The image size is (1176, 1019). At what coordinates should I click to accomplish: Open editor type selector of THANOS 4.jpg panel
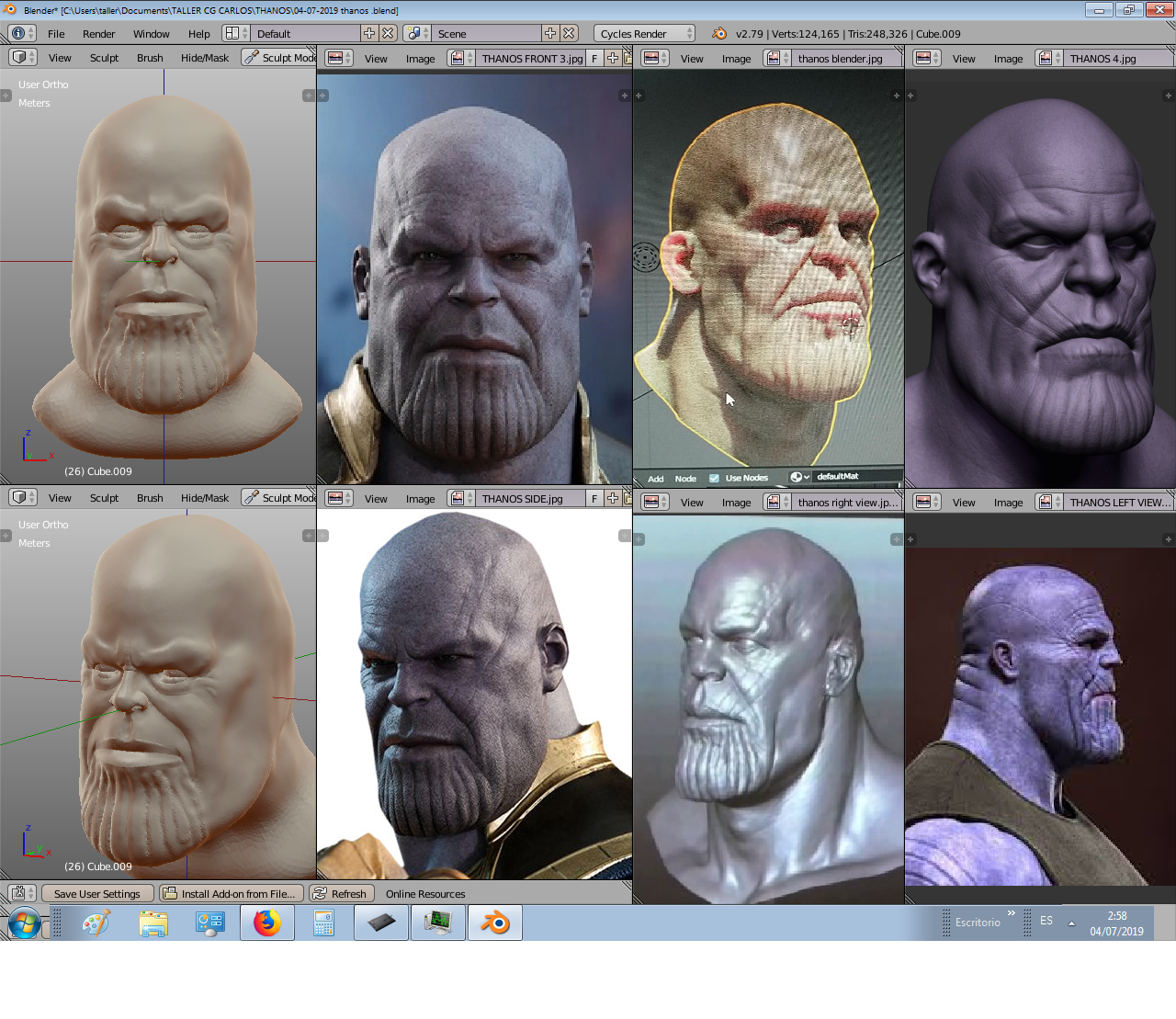pyautogui.click(x=927, y=58)
